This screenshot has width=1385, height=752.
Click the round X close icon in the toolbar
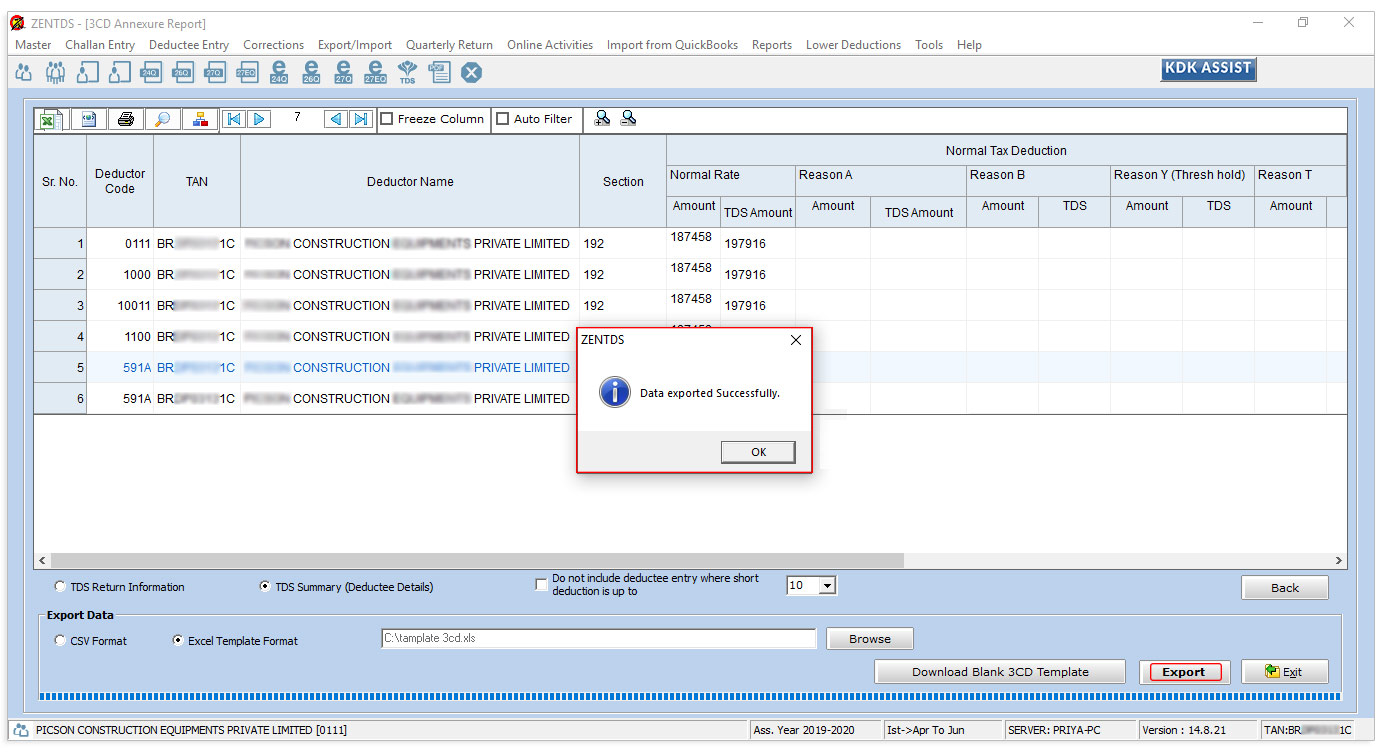[x=471, y=72]
